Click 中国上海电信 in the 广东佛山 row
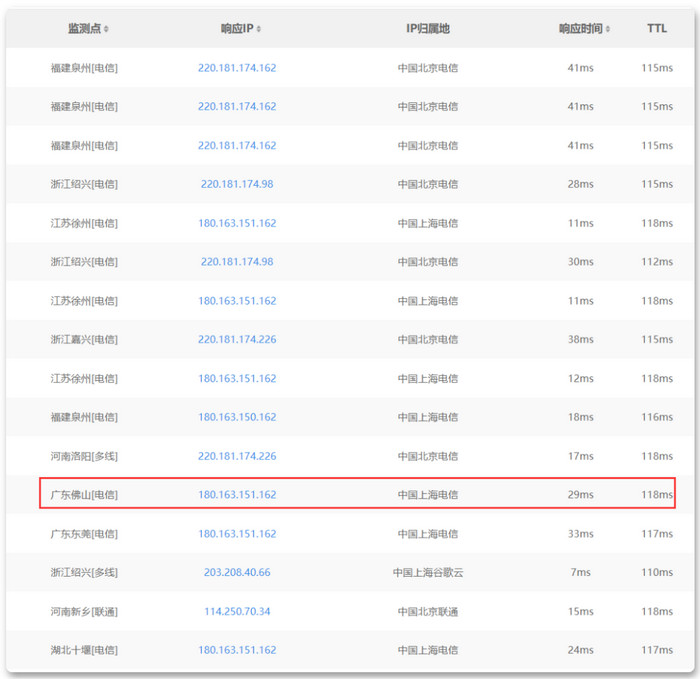The width and height of the screenshot is (700, 679). [x=428, y=495]
